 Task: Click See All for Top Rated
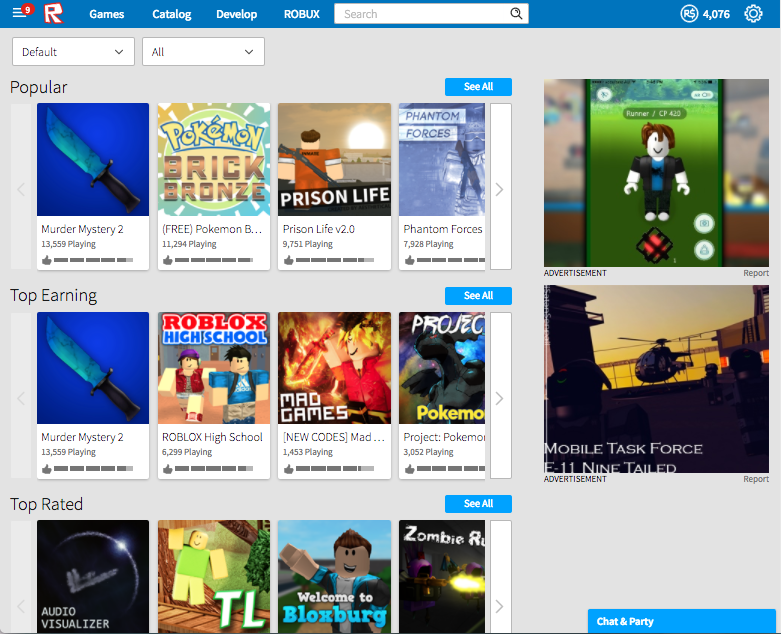478,504
